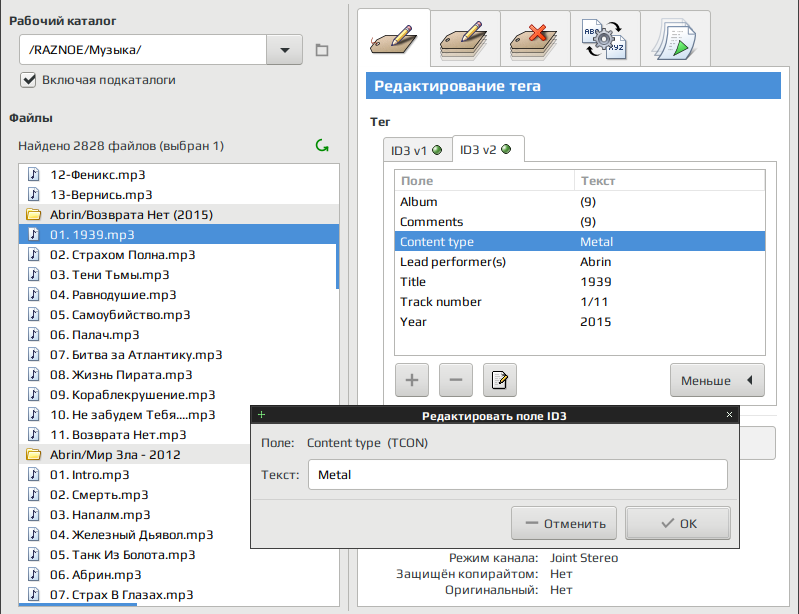Select the Title row with 1939
Screen dimensions: 799x614
click(x=580, y=282)
